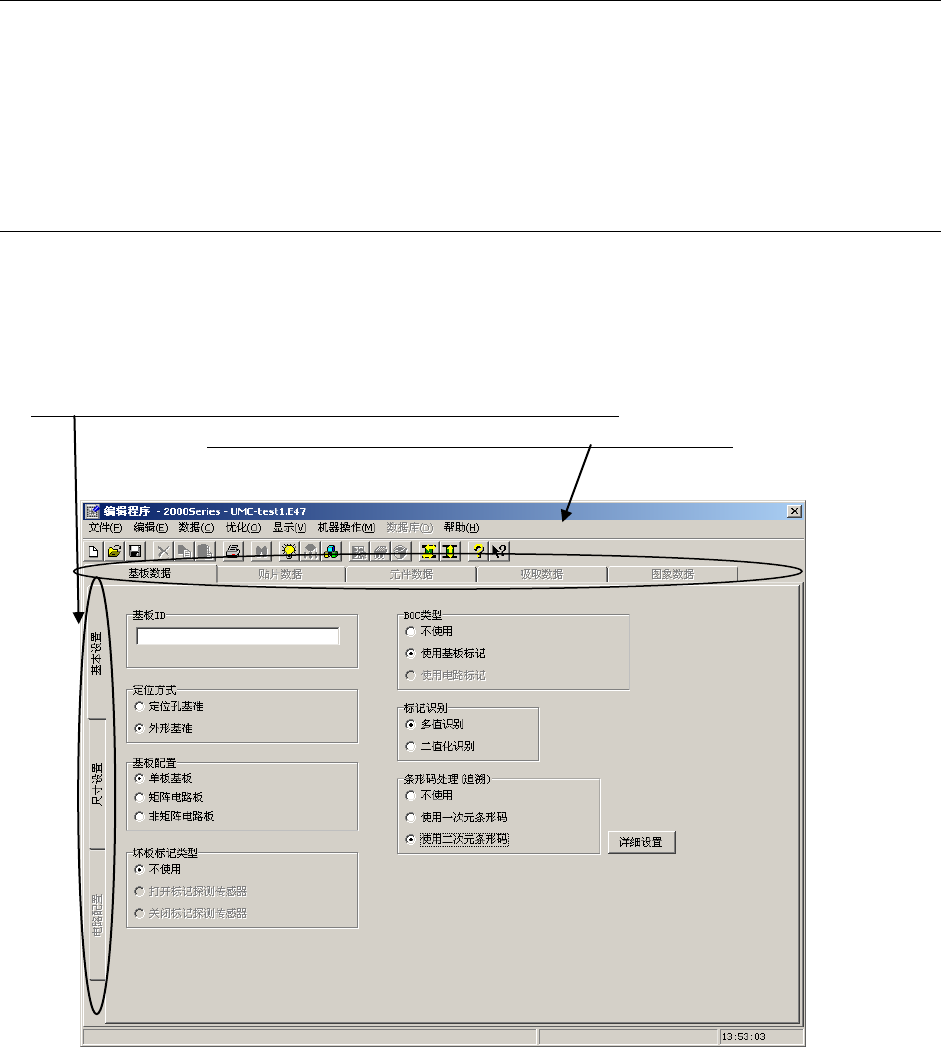This screenshot has height=1047, width=941.
Task: Close the 编辑程序 window
Action: 794,511
